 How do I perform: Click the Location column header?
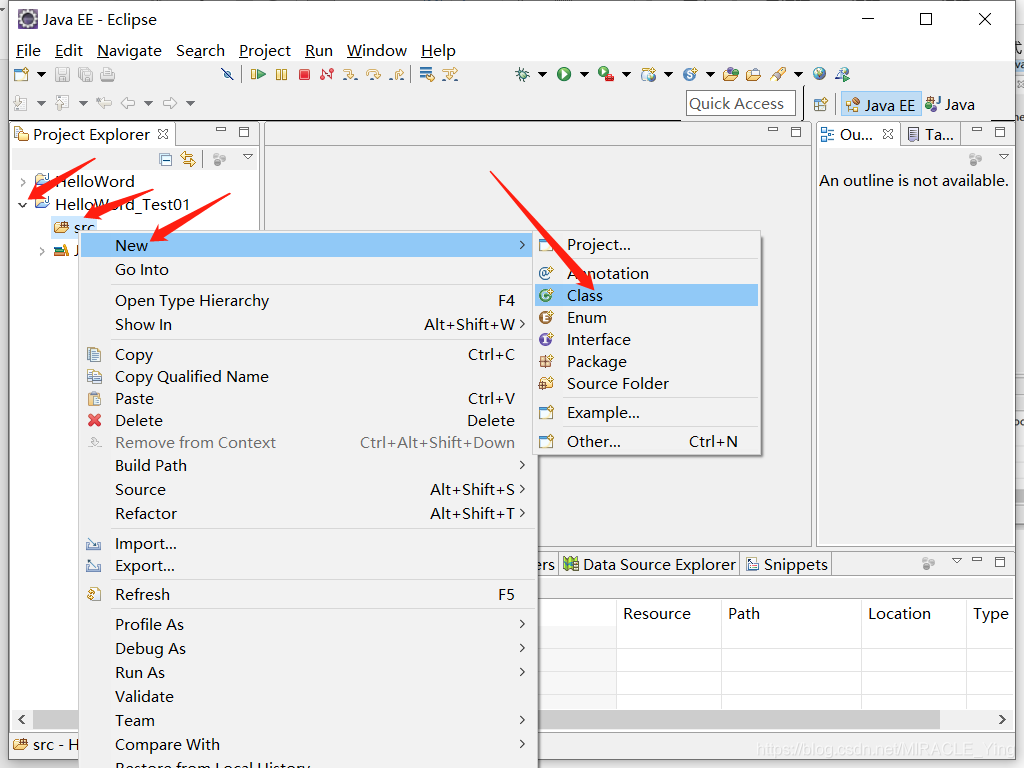[912, 615]
